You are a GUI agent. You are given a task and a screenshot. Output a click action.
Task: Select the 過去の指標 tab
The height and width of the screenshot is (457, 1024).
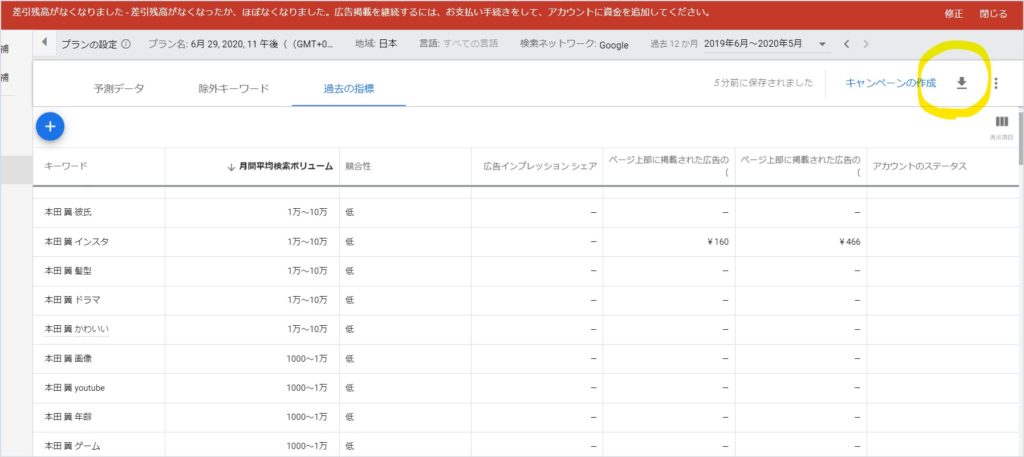pyautogui.click(x=349, y=89)
